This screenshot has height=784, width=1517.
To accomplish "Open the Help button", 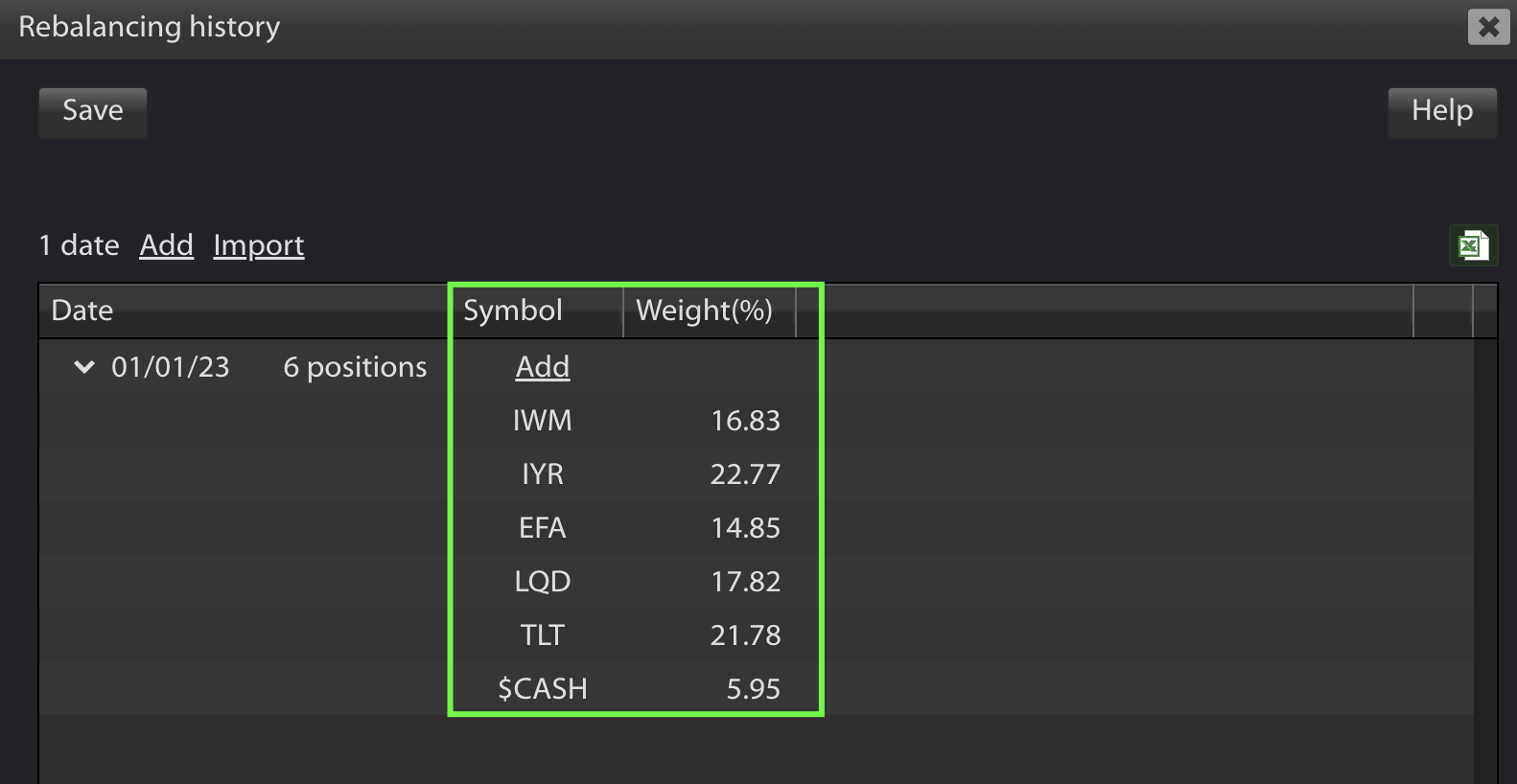I will coord(1442,112).
